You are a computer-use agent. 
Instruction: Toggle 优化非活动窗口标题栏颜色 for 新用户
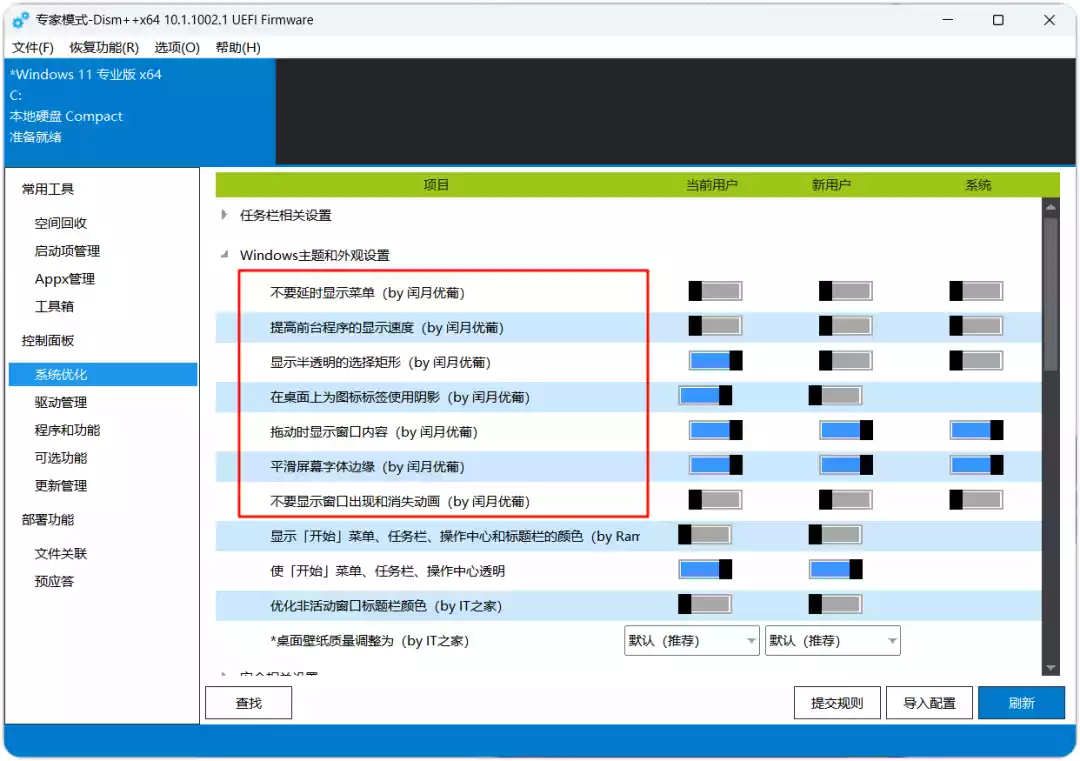tap(835, 605)
